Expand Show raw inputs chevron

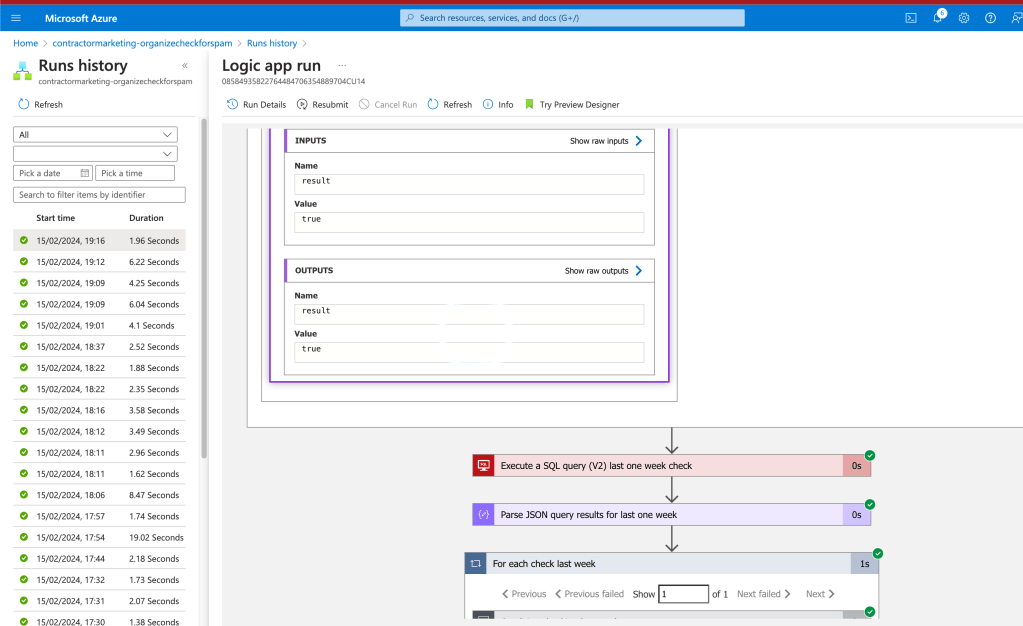[639, 141]
